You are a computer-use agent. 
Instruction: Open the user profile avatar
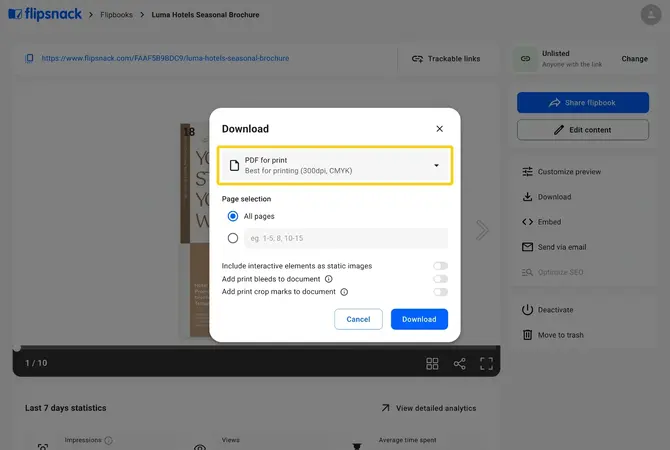(x=651, y=15)
